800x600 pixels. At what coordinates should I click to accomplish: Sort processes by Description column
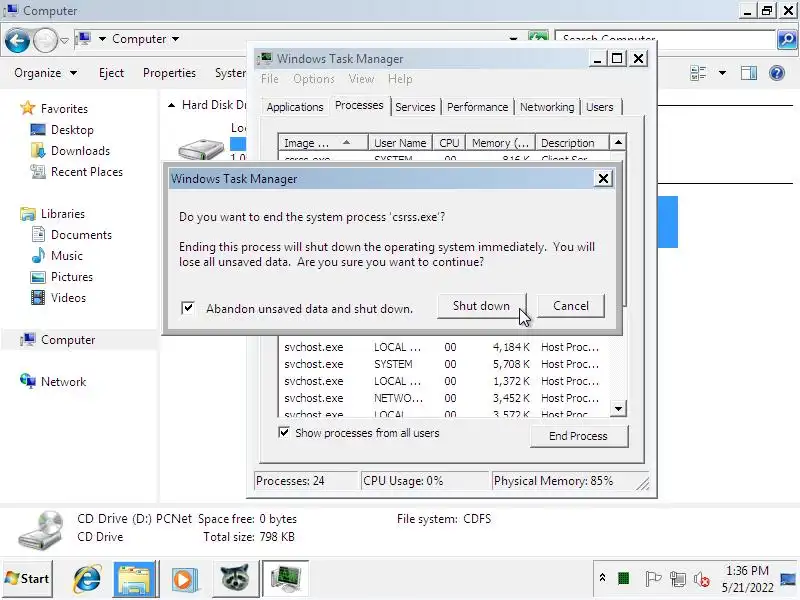point(572,143)
